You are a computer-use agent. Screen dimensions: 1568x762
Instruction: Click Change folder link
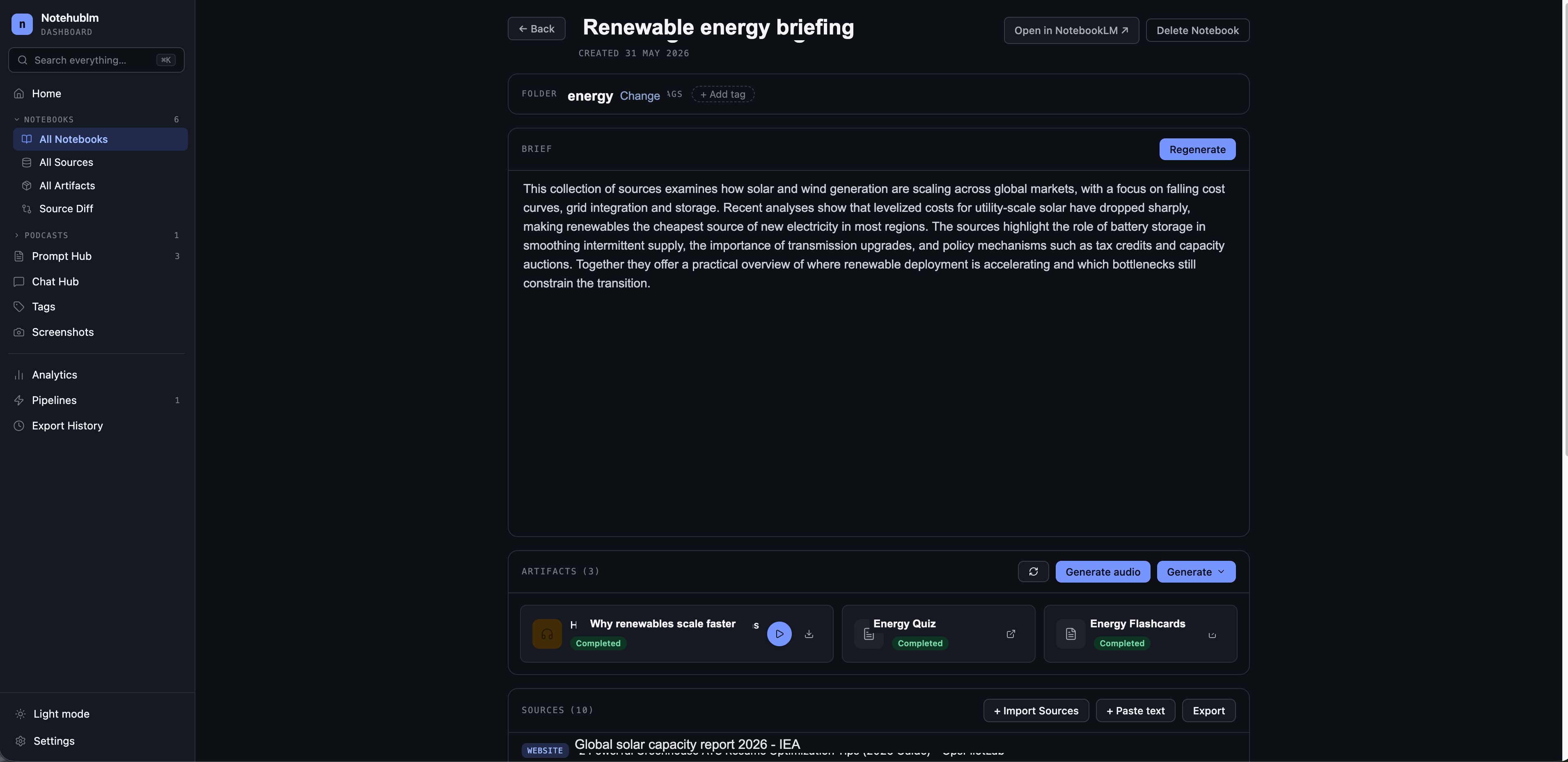(640, 96)
